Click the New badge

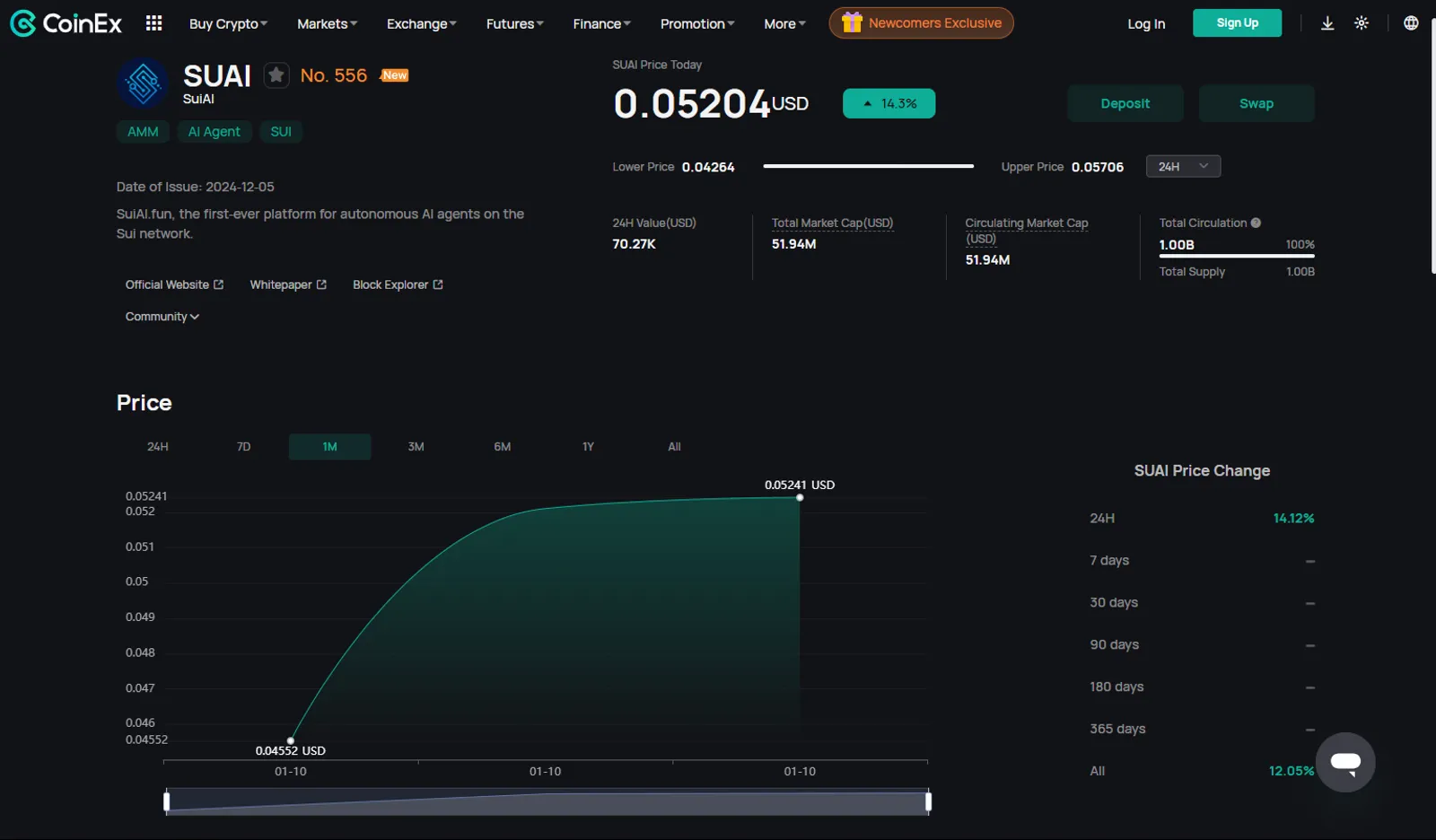pos(395,75)
